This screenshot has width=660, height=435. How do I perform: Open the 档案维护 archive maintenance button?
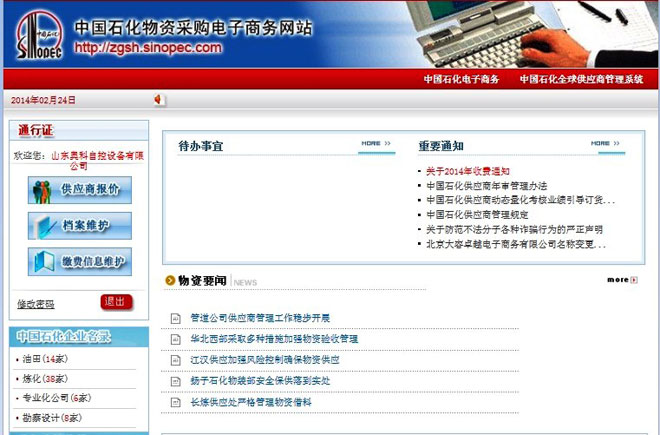80,226
